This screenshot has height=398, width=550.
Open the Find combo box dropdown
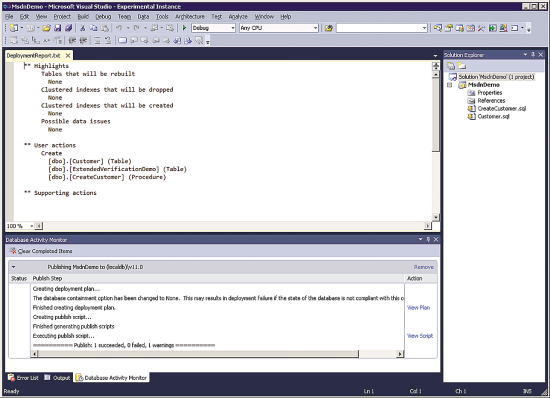pyautogui.click(x=424, y=28)
